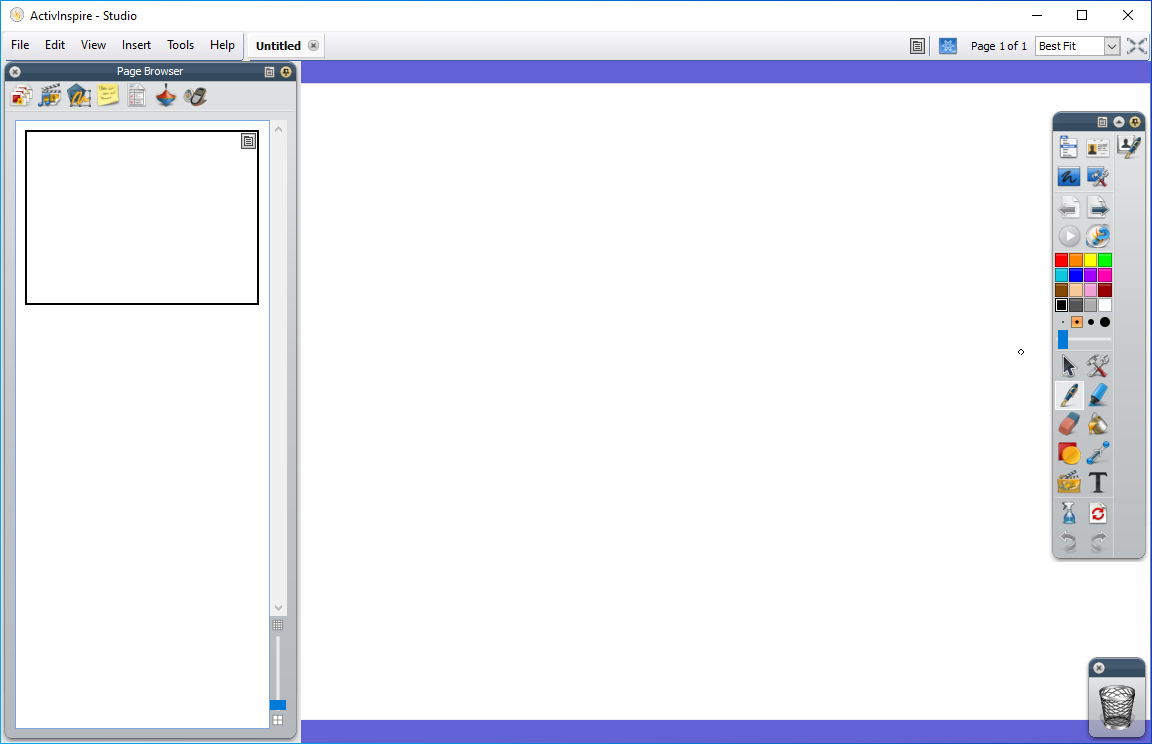
Task: Switch to the Untitled flipchart tab
Action: point(278,46)
